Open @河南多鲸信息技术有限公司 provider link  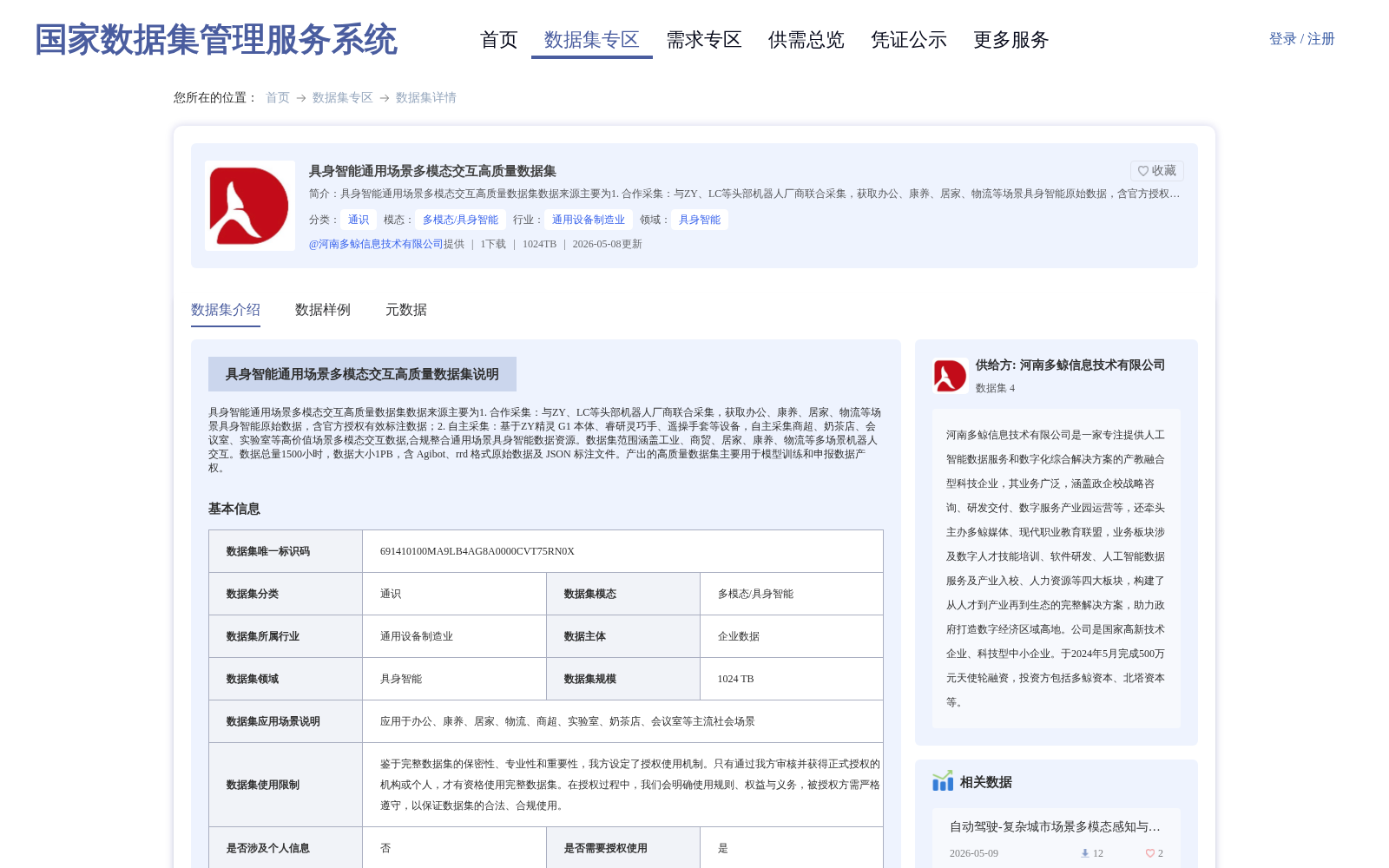click(376, 244)
